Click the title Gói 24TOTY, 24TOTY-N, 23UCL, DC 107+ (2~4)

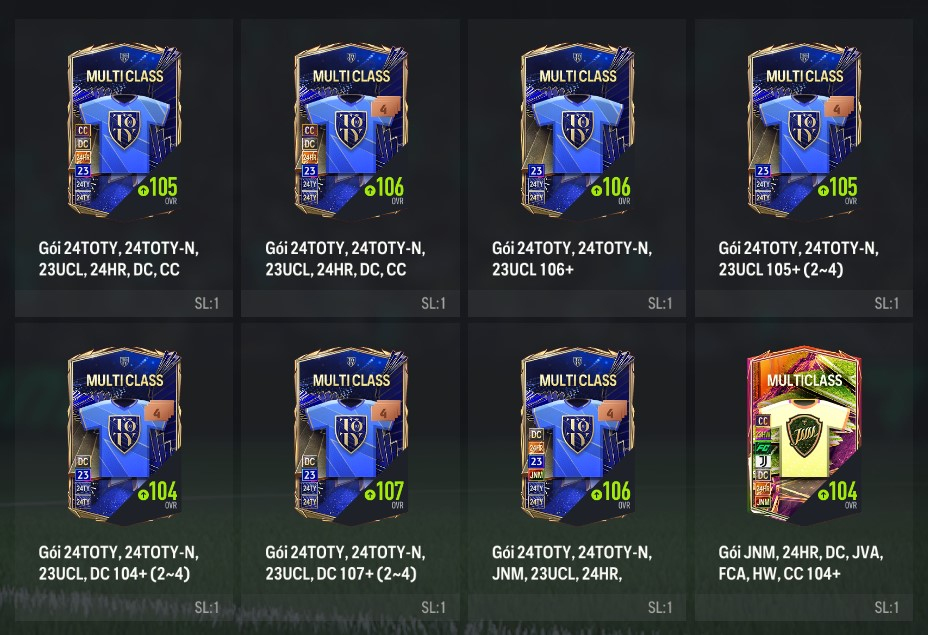coord(345,563)
